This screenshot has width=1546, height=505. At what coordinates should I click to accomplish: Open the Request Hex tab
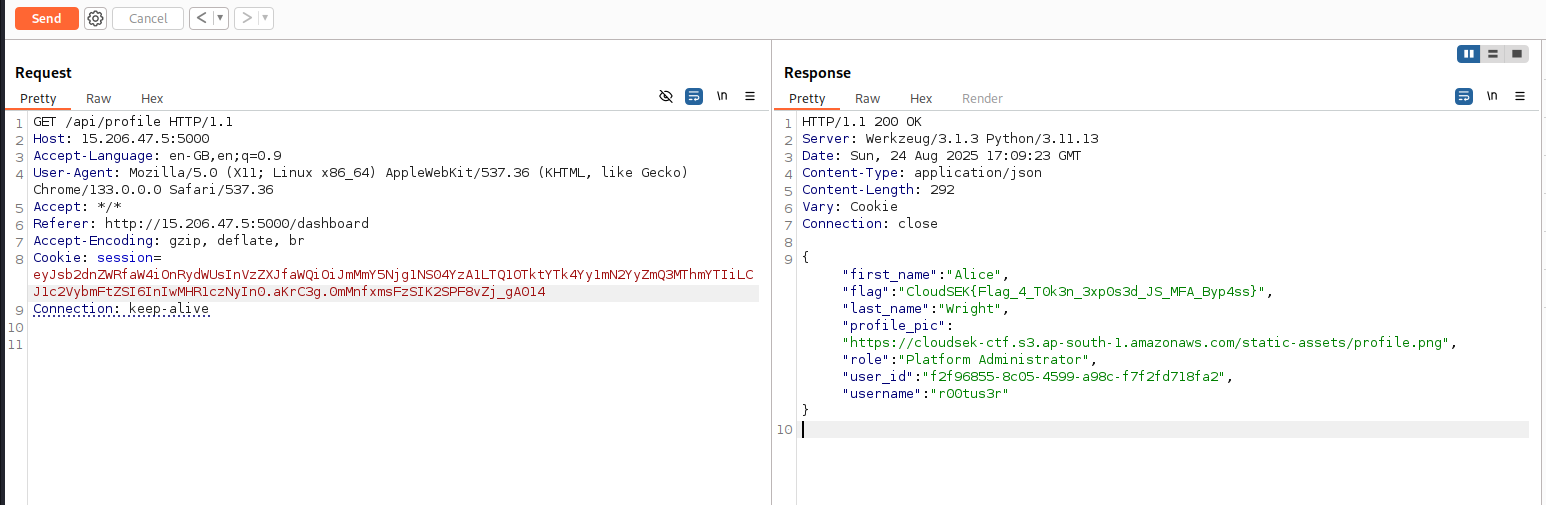coord(152,98)
